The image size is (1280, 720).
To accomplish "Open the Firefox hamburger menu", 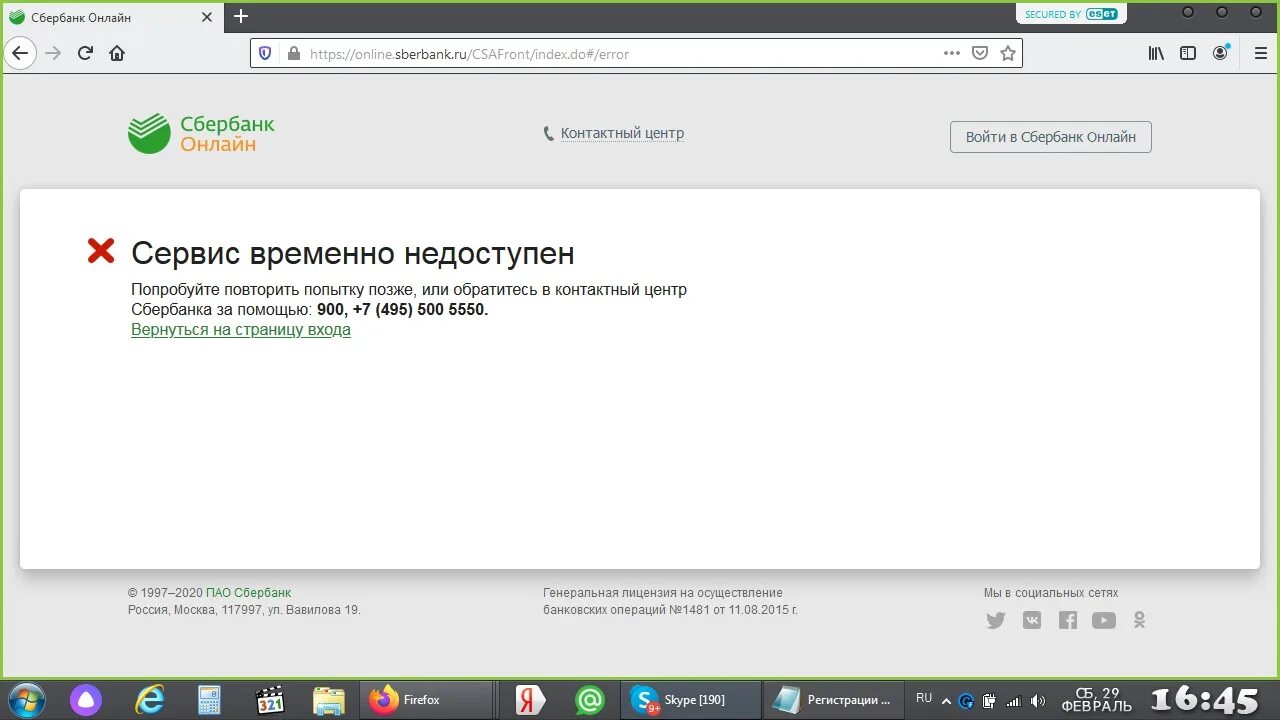I will tap(1261, 53).
